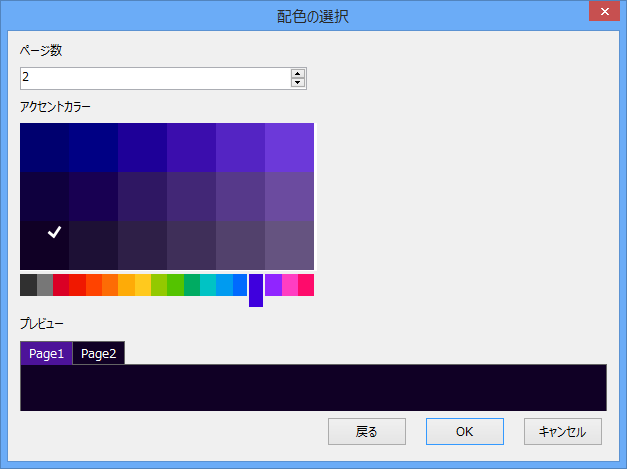Switch to the Page1 preview tab
The image size is (627, 469).
click(46, 354)
